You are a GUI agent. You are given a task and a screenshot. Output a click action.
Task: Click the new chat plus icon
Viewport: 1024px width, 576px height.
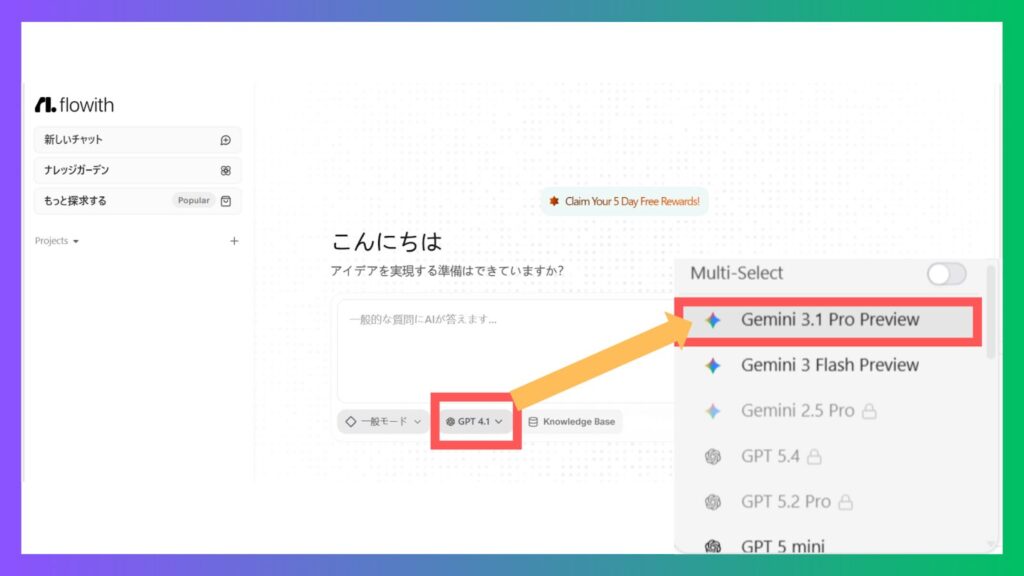click(x=225, y=140)
